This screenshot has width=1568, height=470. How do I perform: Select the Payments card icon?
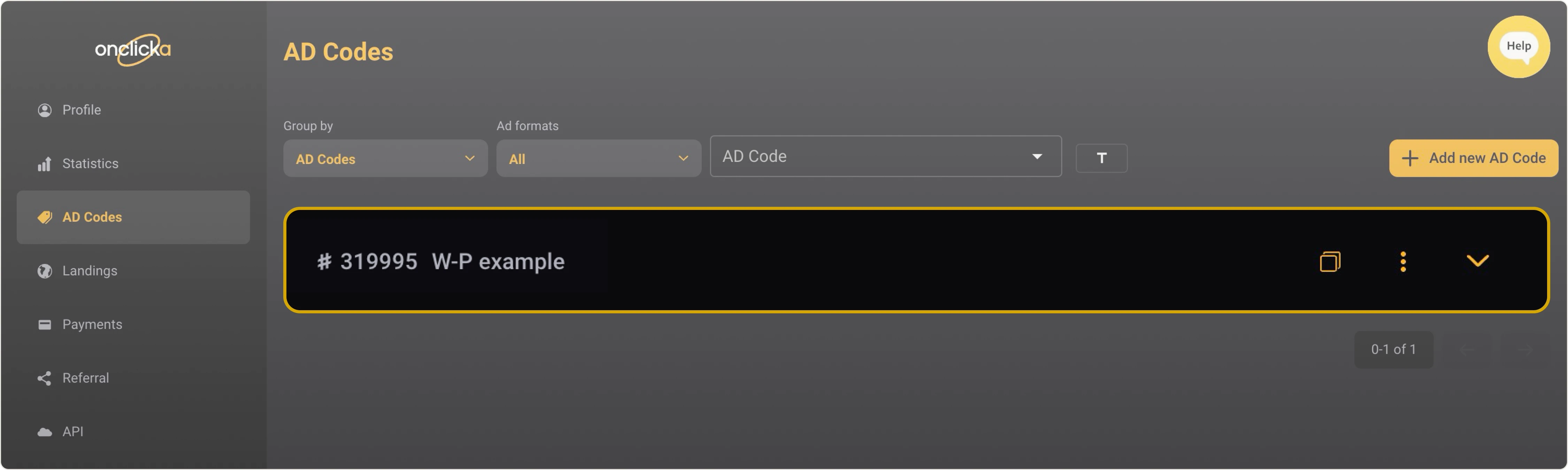(x=45, y=324)
